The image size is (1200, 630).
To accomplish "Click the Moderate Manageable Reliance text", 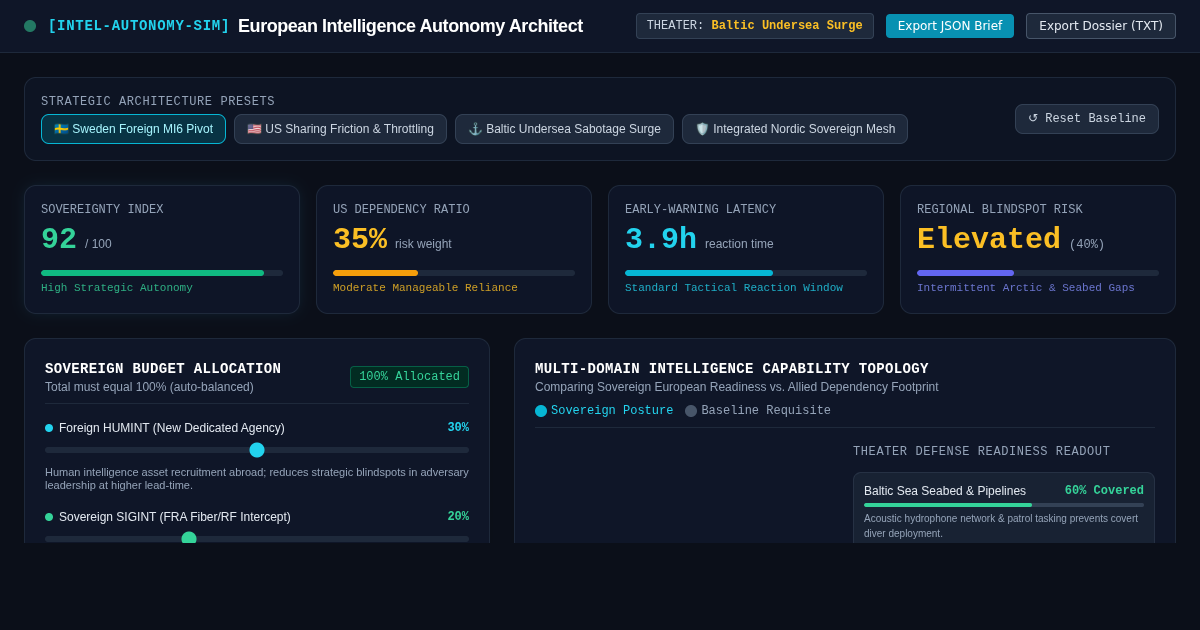I will pyautogui.click(x=425, y=288).
